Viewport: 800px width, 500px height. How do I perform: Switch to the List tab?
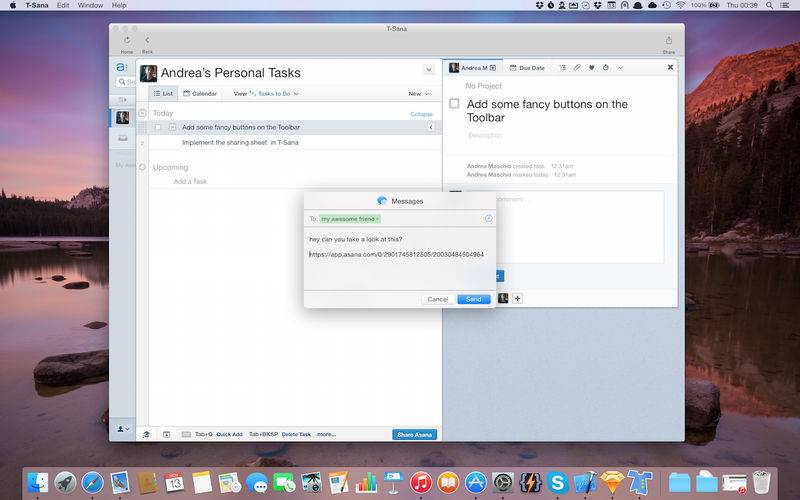163,93
